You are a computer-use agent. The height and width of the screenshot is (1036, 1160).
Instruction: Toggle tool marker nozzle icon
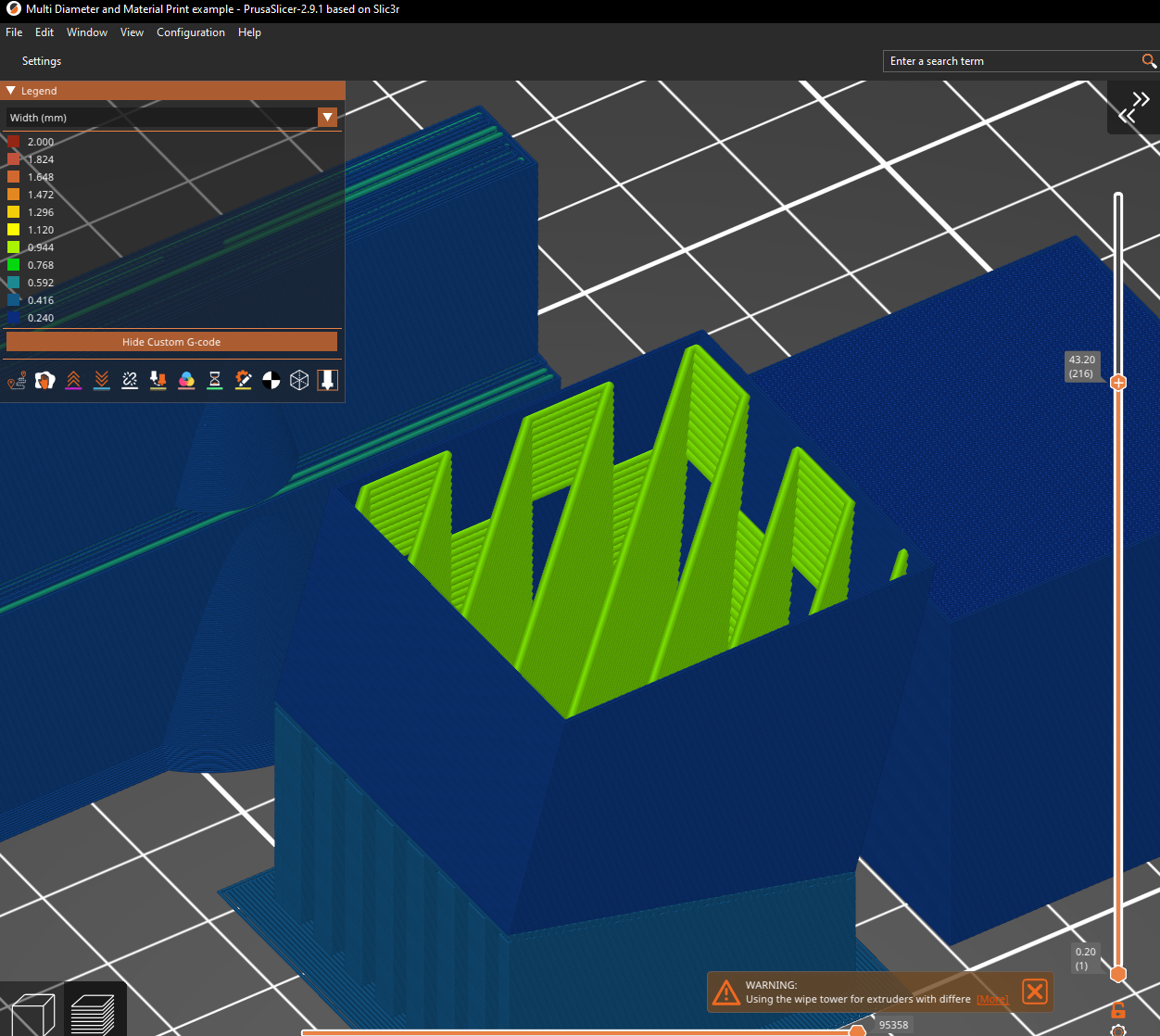[x=328, y=381]
